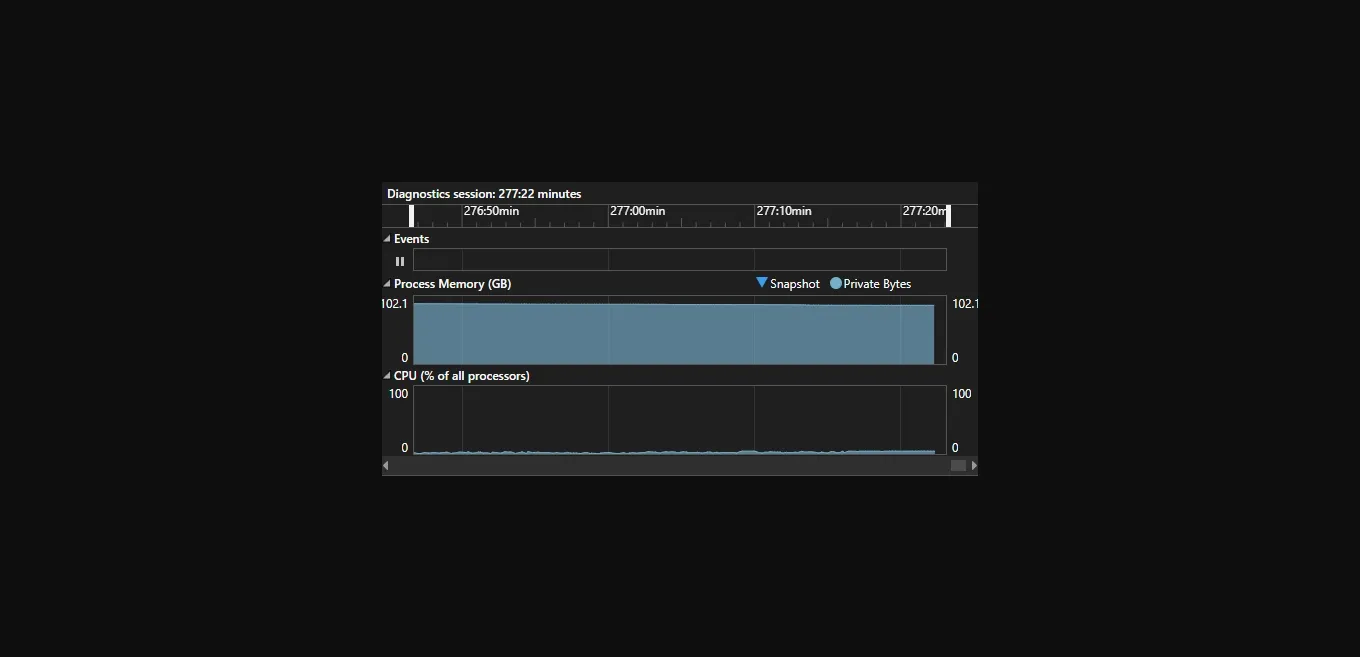This screenshot has height=657, width=1360.
Task: Select the left time range handle
Action: click(x=411, y=215)
